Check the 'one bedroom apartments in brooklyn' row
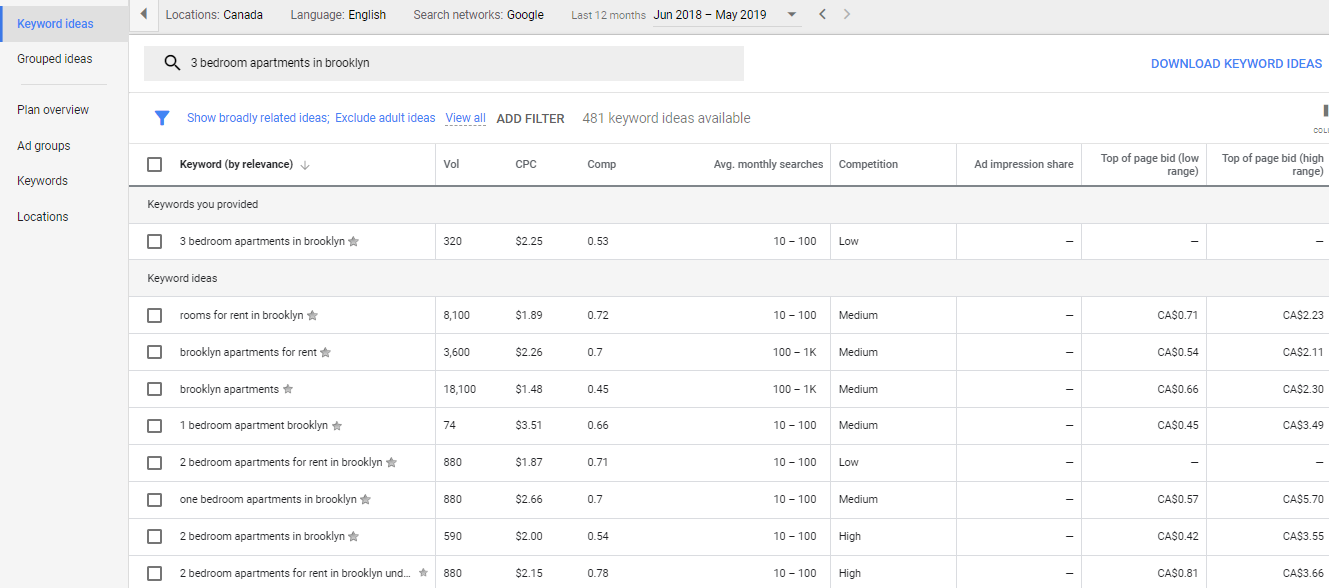Screen dimensions: 1329x588 click(x=154, y=499)
